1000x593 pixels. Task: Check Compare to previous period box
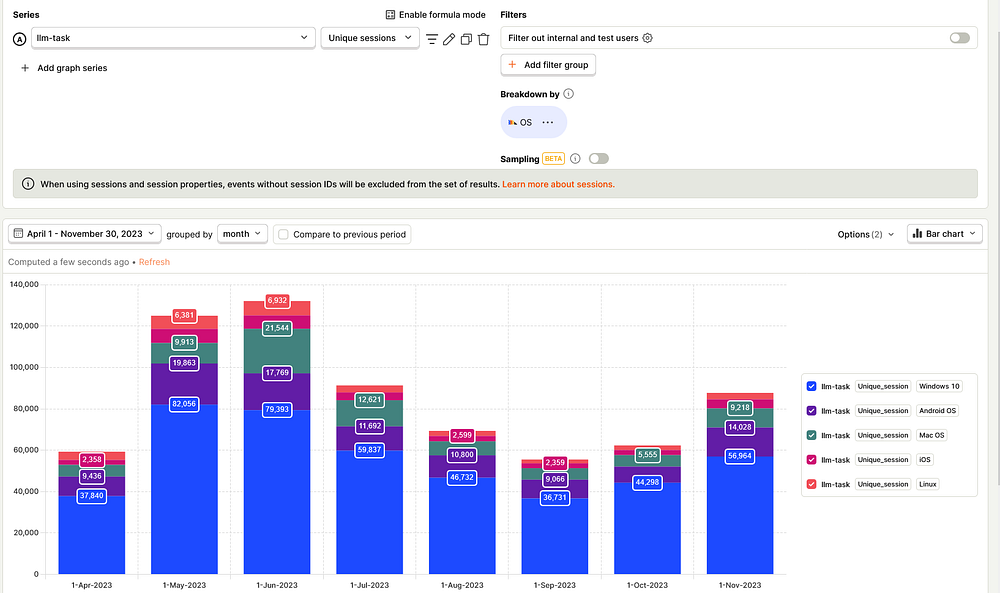(284, 235)
